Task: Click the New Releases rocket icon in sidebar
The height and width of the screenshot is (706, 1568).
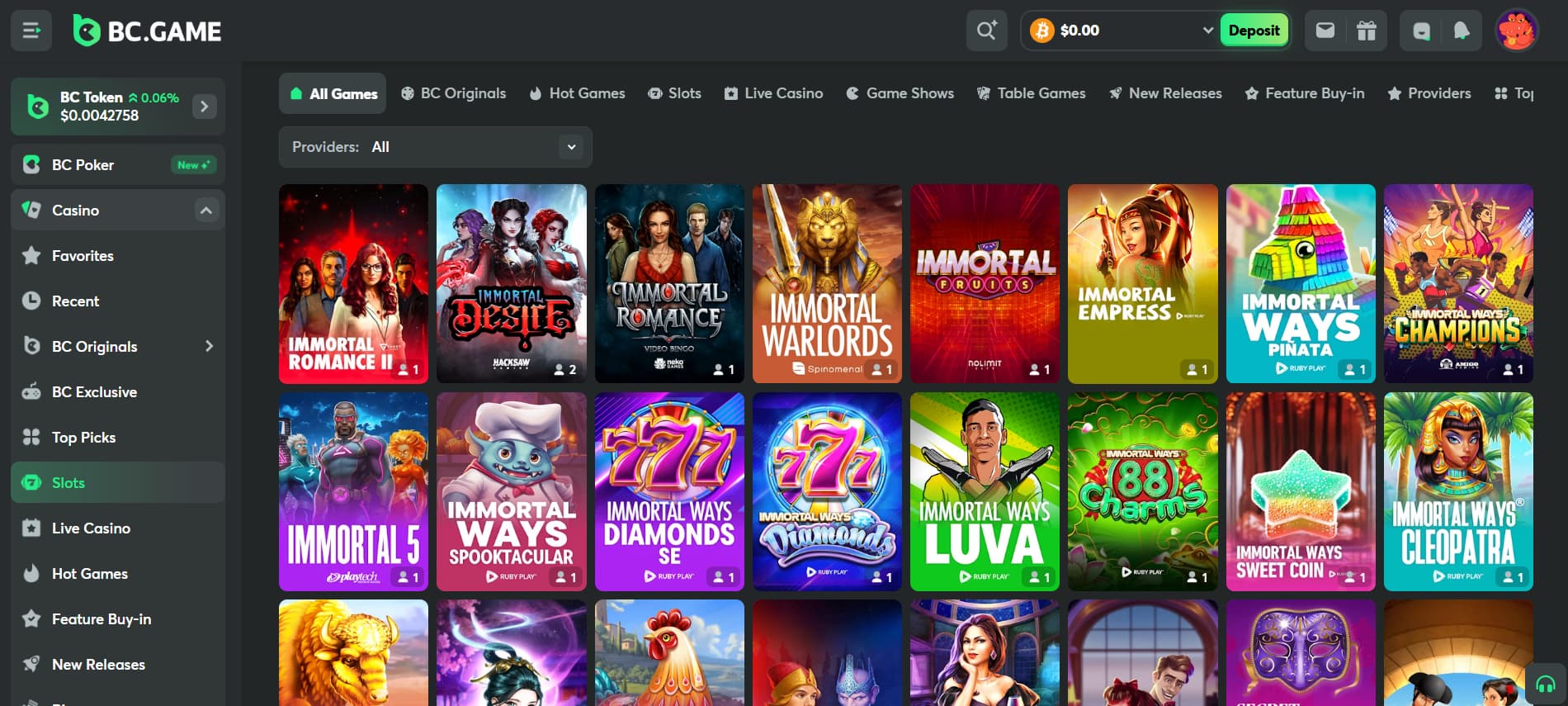Action: click(x=31, y=665)
